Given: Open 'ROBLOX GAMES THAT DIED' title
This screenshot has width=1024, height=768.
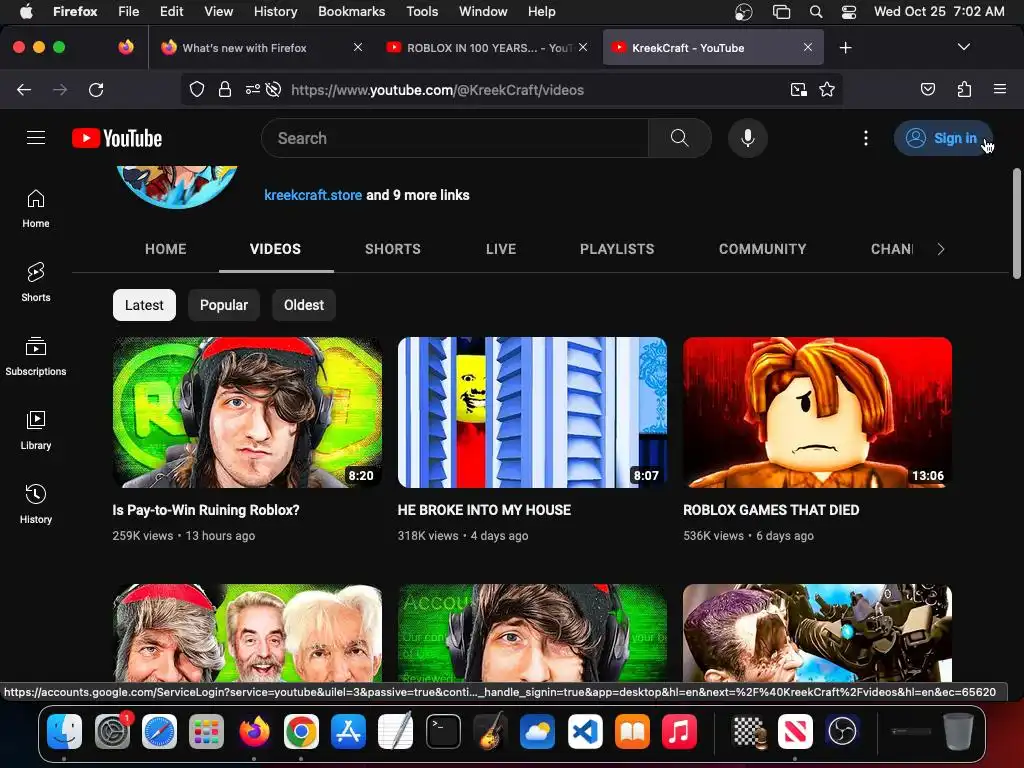Looking at the screenshot, I should [771, 510].
